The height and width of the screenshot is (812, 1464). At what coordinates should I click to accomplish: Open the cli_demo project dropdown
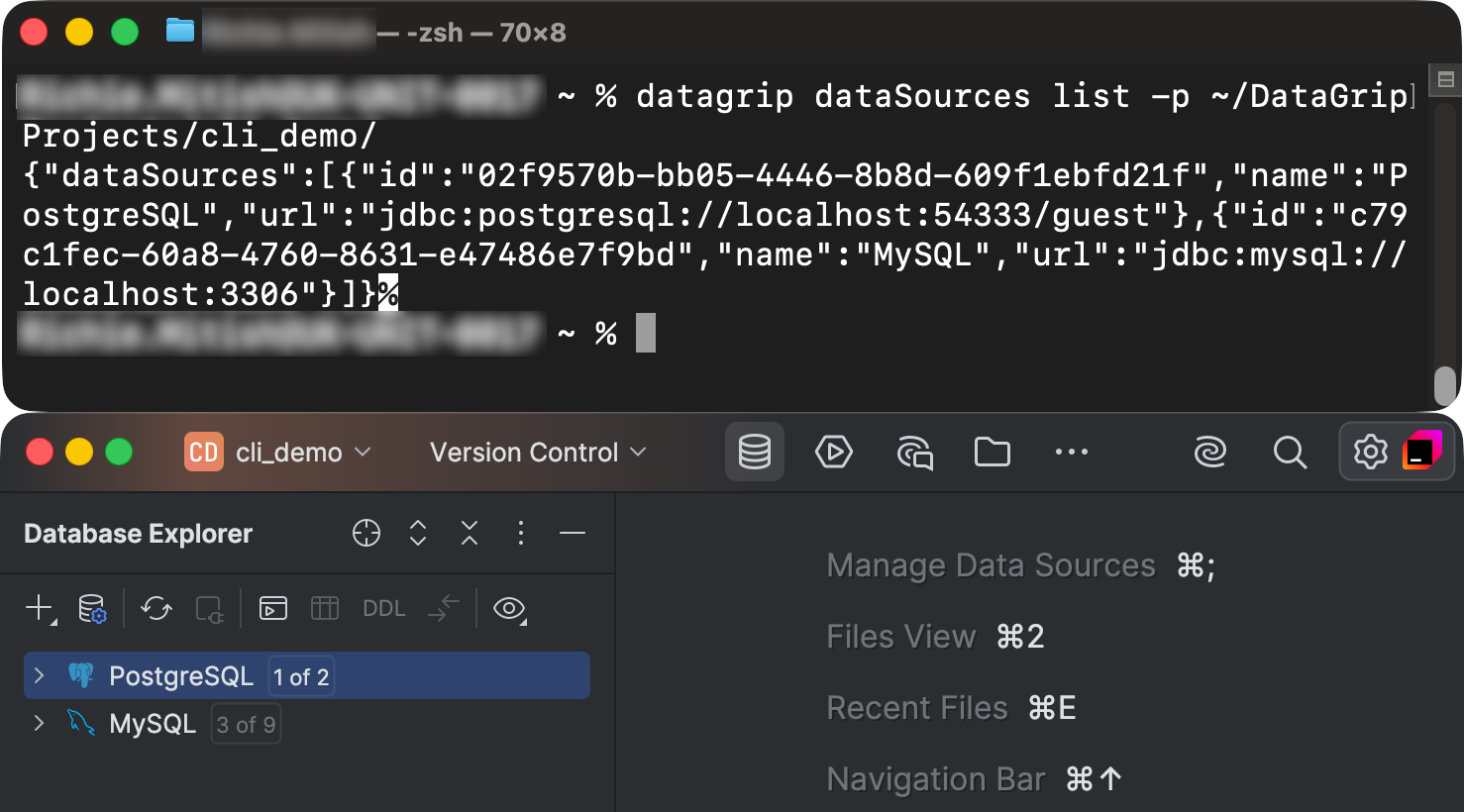278,453
